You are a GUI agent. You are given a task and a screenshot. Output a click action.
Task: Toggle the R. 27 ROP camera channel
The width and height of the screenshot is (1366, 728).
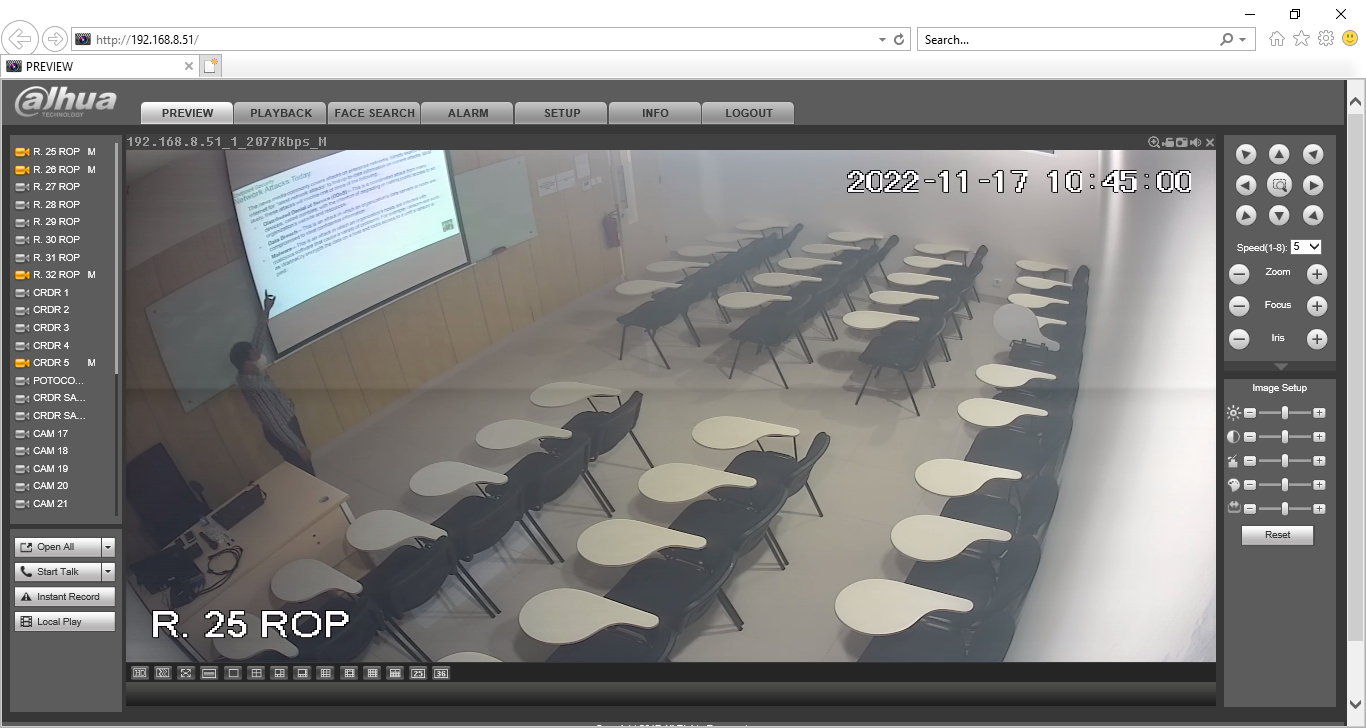click(x=56, y=187)
